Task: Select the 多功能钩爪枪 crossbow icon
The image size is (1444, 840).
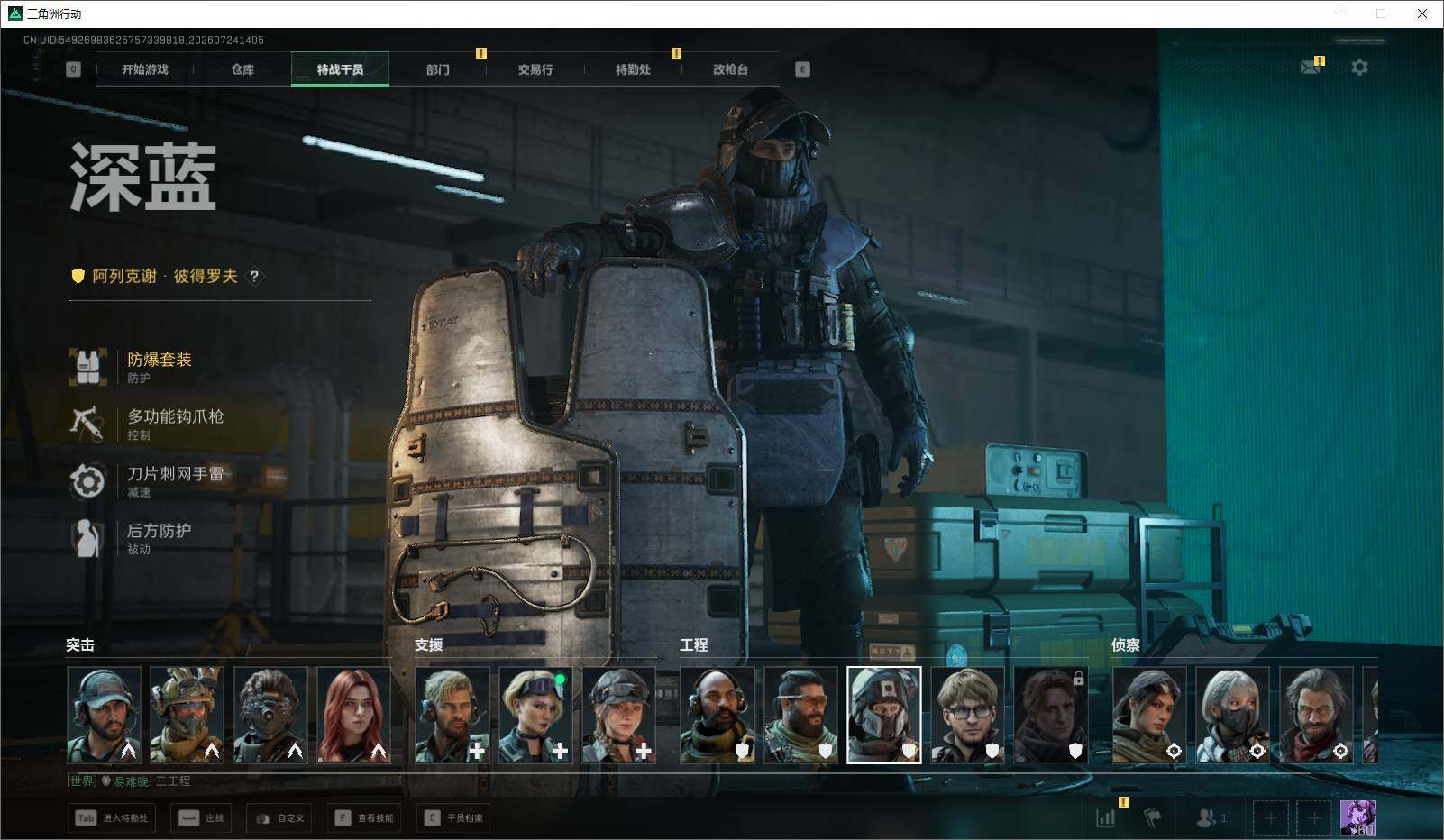Action: (87, 423)
